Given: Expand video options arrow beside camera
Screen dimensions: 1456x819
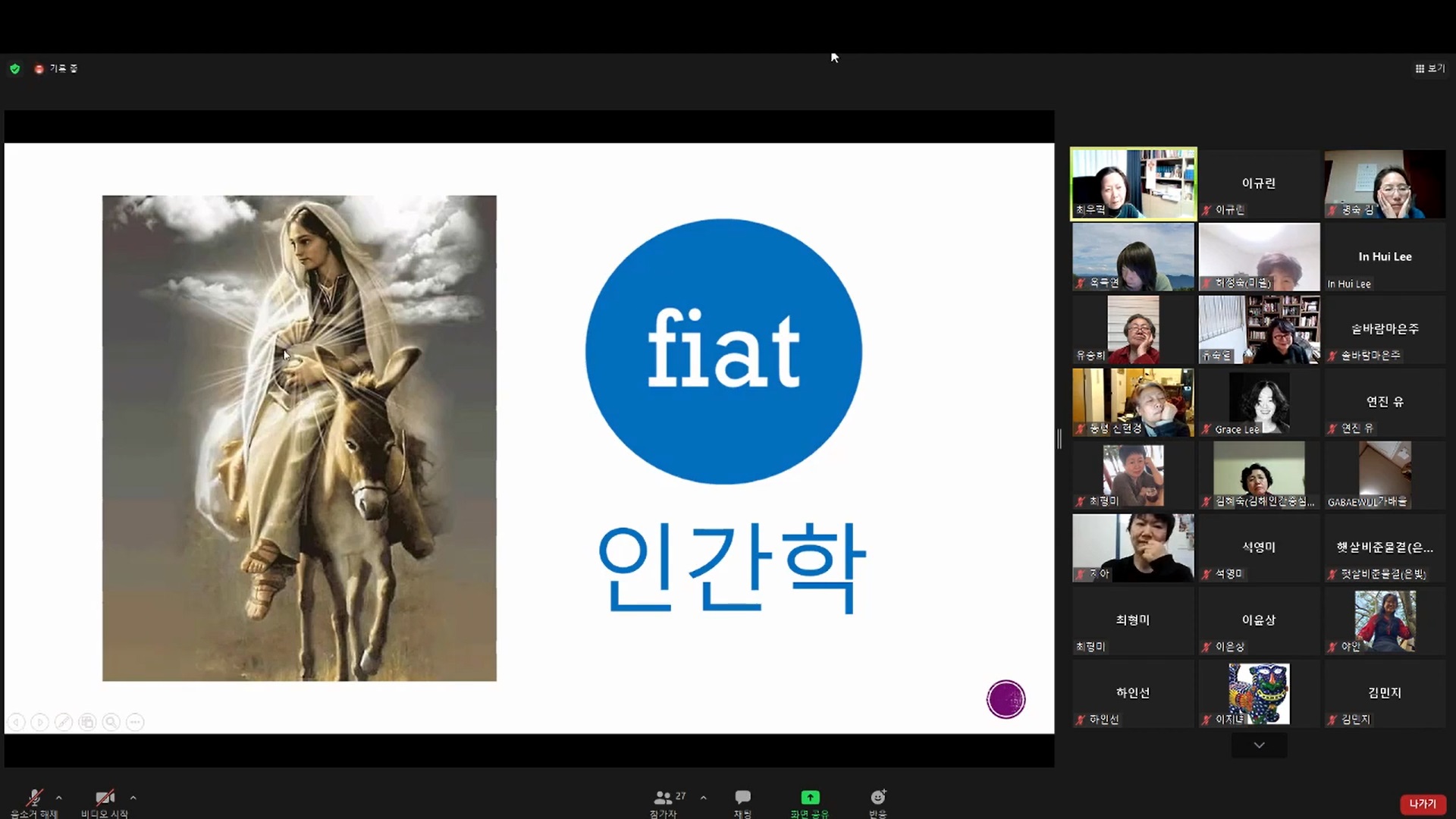Looking at the screenshot, I should [x=133, y=798].
